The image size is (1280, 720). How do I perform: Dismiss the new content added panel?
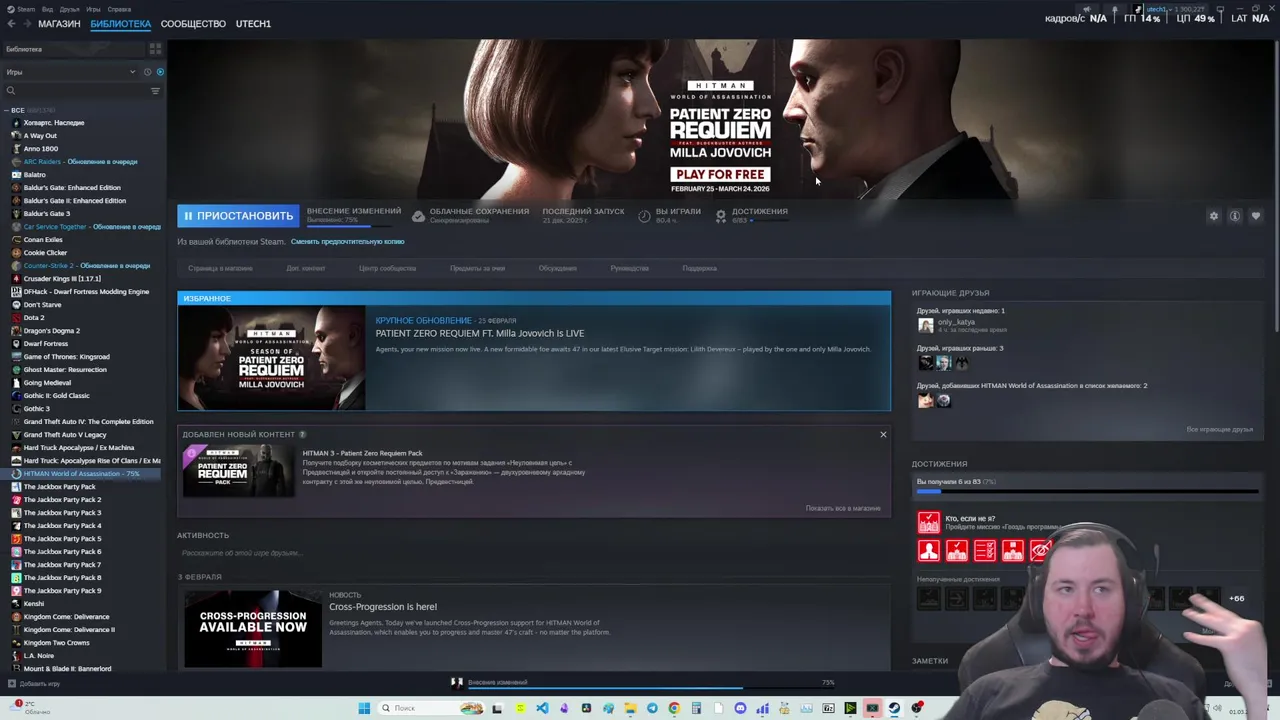883,434
